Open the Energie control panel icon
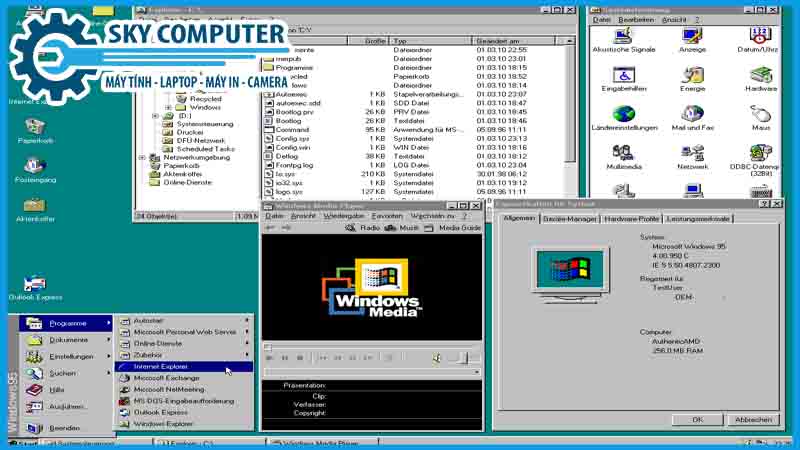Image resolution: width=800 pixels, height=450 pixels. click(692, 79)
